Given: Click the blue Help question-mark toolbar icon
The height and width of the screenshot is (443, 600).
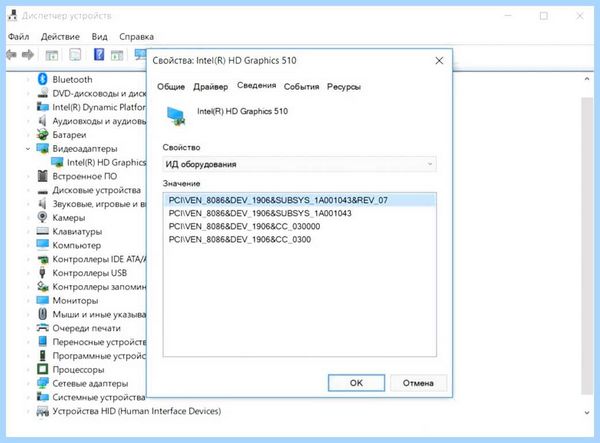Looking at the screenshot, I should [x=99, y=54].
